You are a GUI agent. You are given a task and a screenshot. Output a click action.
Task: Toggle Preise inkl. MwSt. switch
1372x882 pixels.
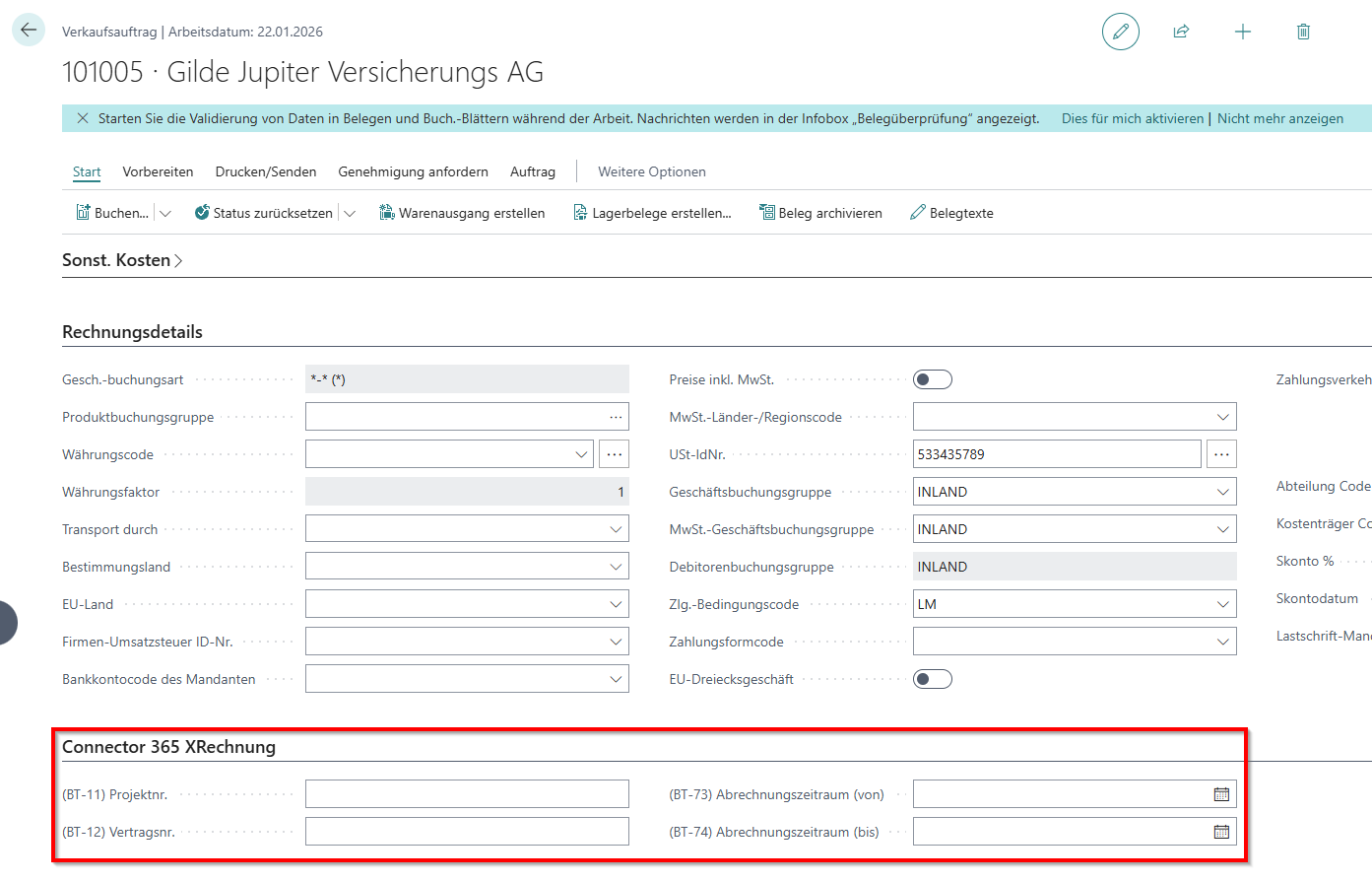pyautogui.click(x=933, y=379)
